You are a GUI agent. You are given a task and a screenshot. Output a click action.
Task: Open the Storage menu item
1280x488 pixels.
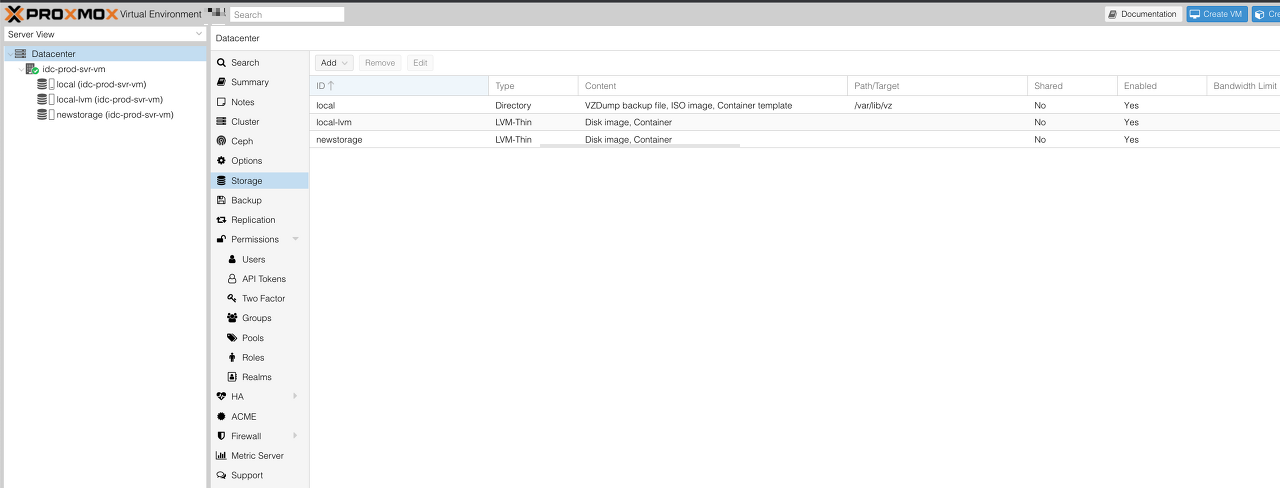(x=260, y=181)
